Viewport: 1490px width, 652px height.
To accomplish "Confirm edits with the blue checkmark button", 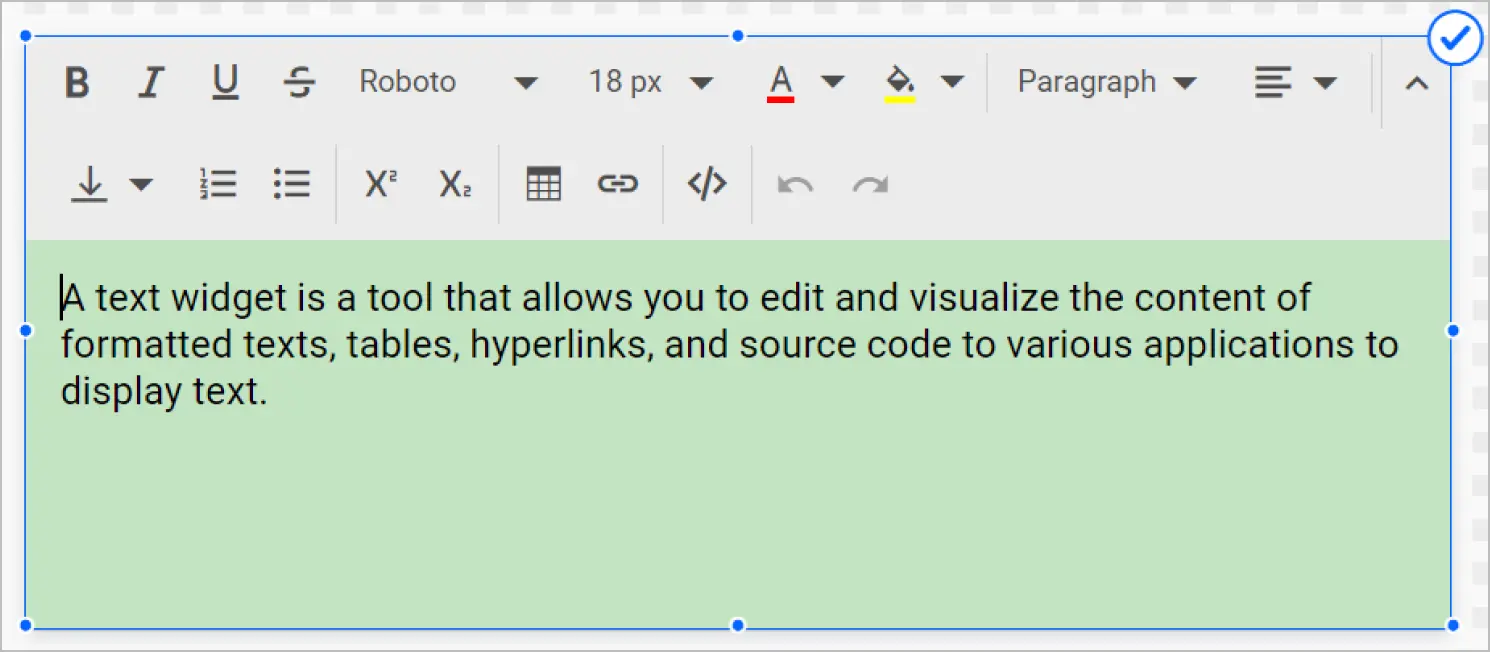I will point(1455,39).
